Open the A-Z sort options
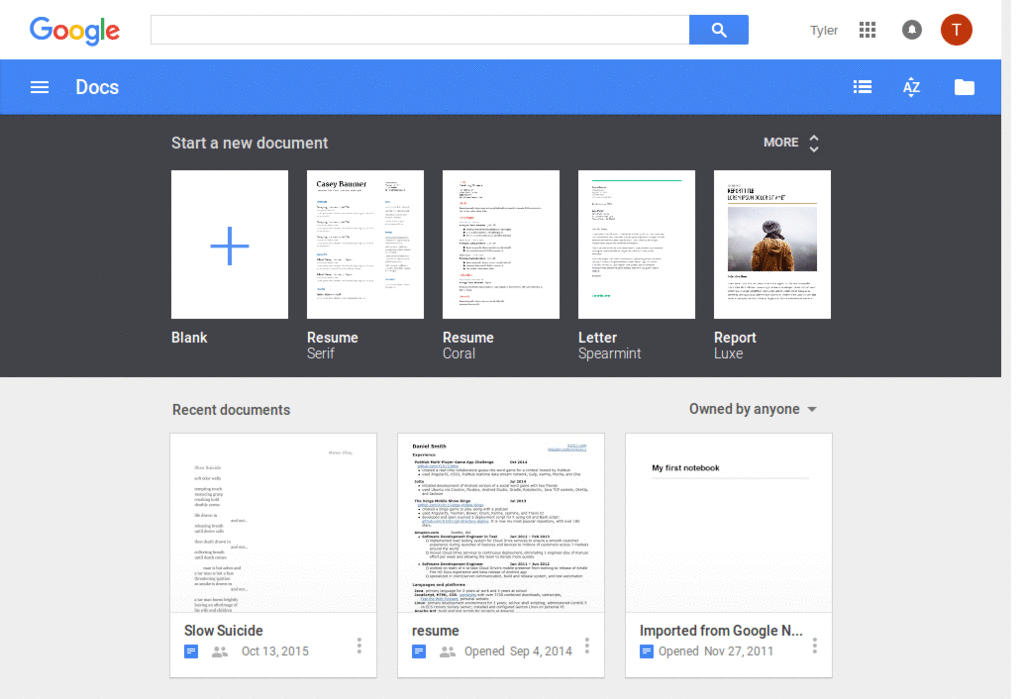Screen dimensions: 1024x699 pyautogui.click(x=911, y=86)
